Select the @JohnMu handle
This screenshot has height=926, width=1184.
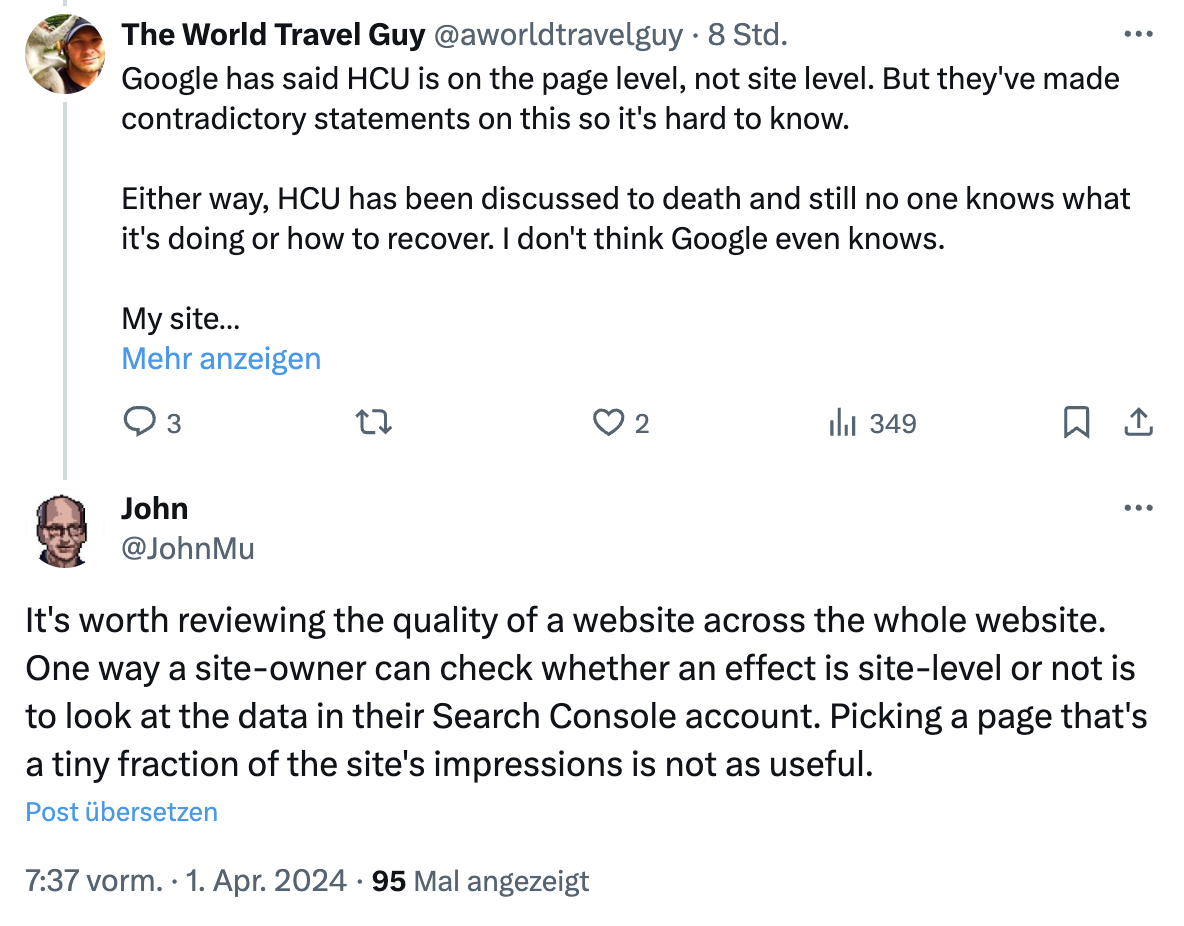[189, 548]
